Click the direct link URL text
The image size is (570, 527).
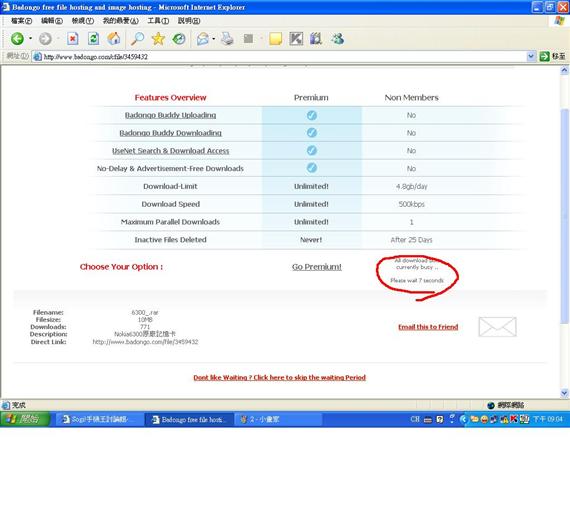145,342
